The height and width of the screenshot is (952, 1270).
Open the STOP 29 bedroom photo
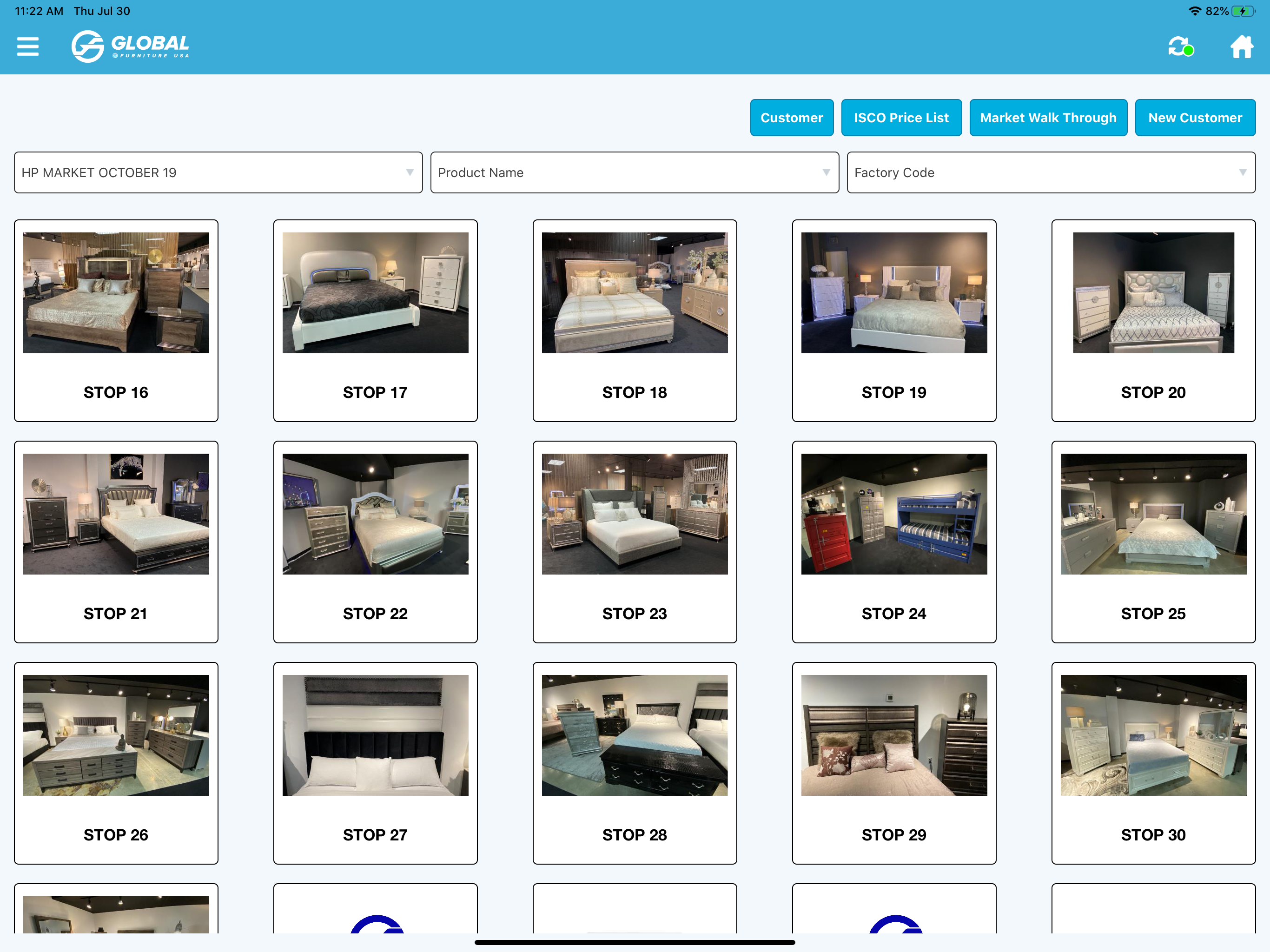coord(894,735)
